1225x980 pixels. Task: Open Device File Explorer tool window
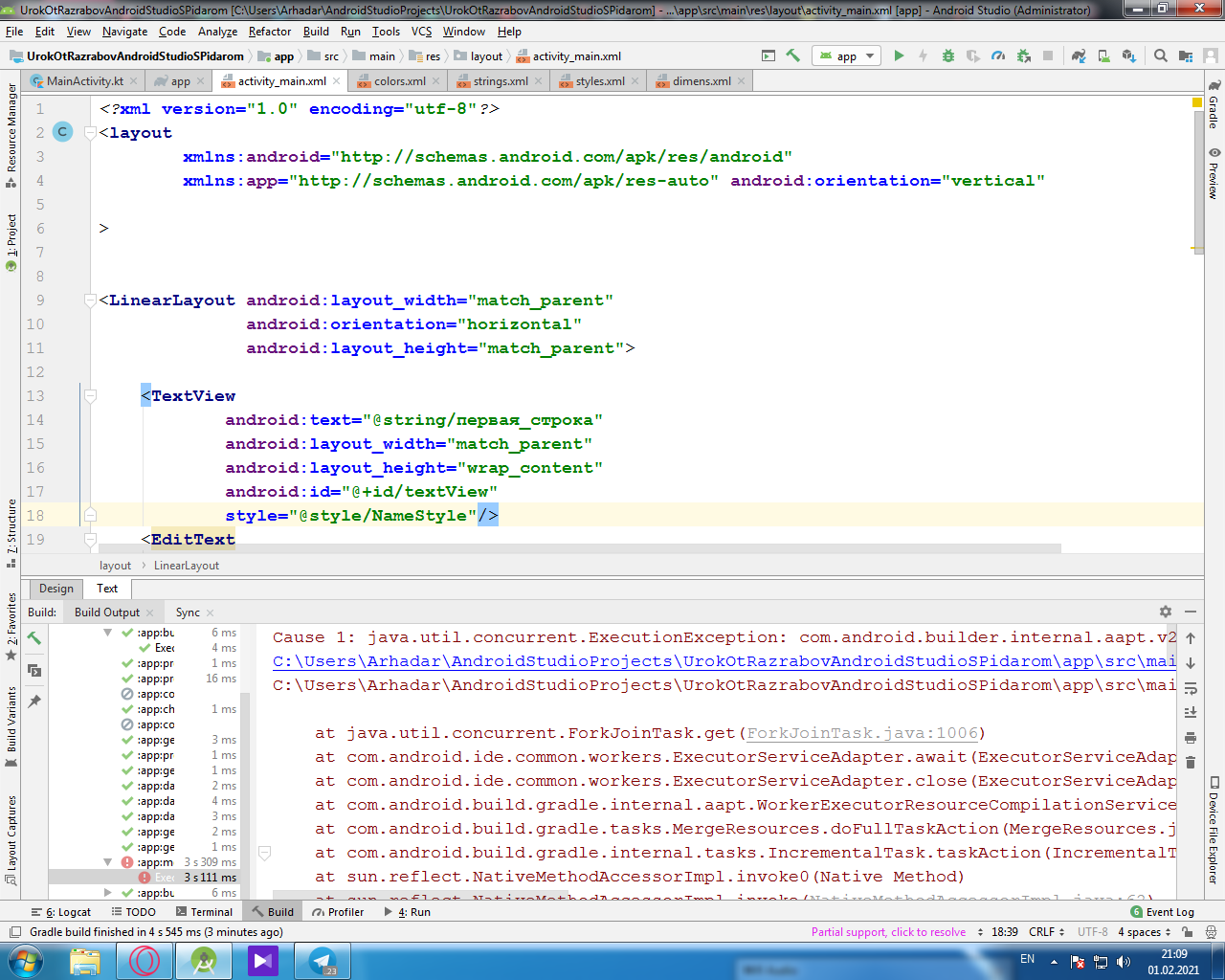(x=1214, y=829)
